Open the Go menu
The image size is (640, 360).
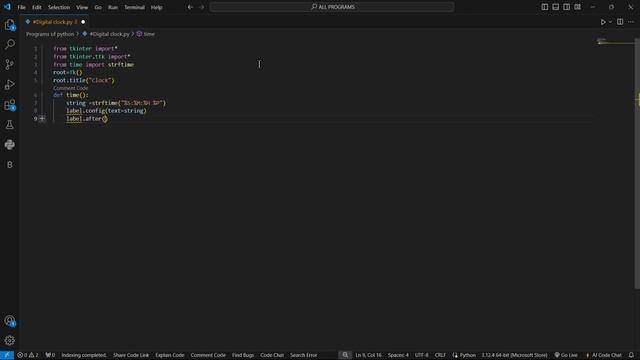click(98, 7)
